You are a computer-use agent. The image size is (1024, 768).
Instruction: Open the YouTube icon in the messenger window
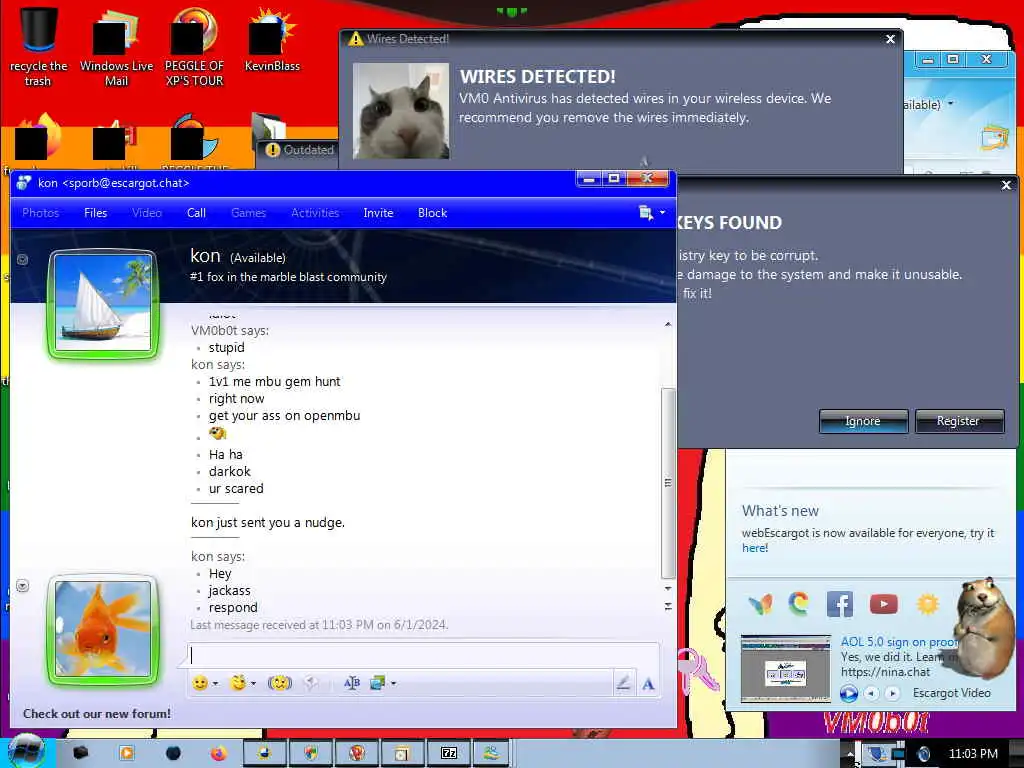(x=884, y=604)
